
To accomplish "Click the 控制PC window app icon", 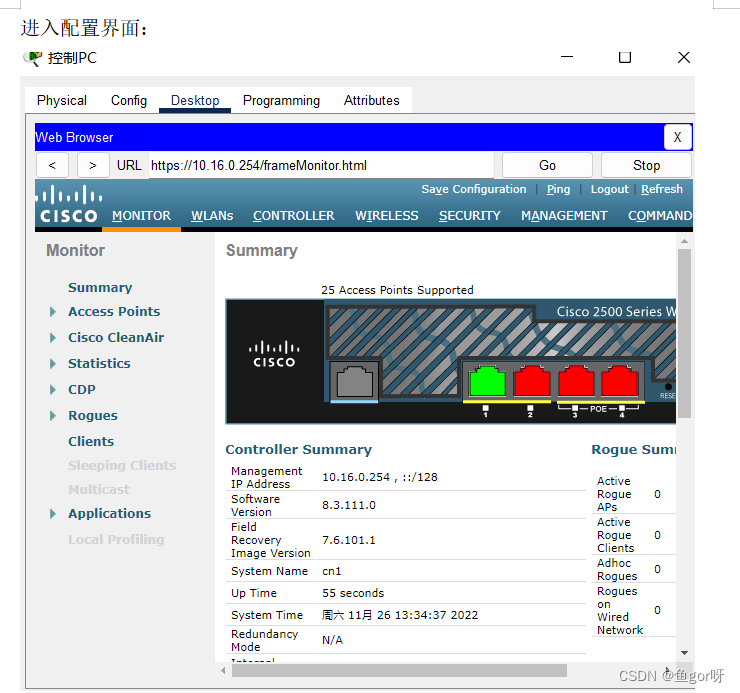I will coord(33,58).
